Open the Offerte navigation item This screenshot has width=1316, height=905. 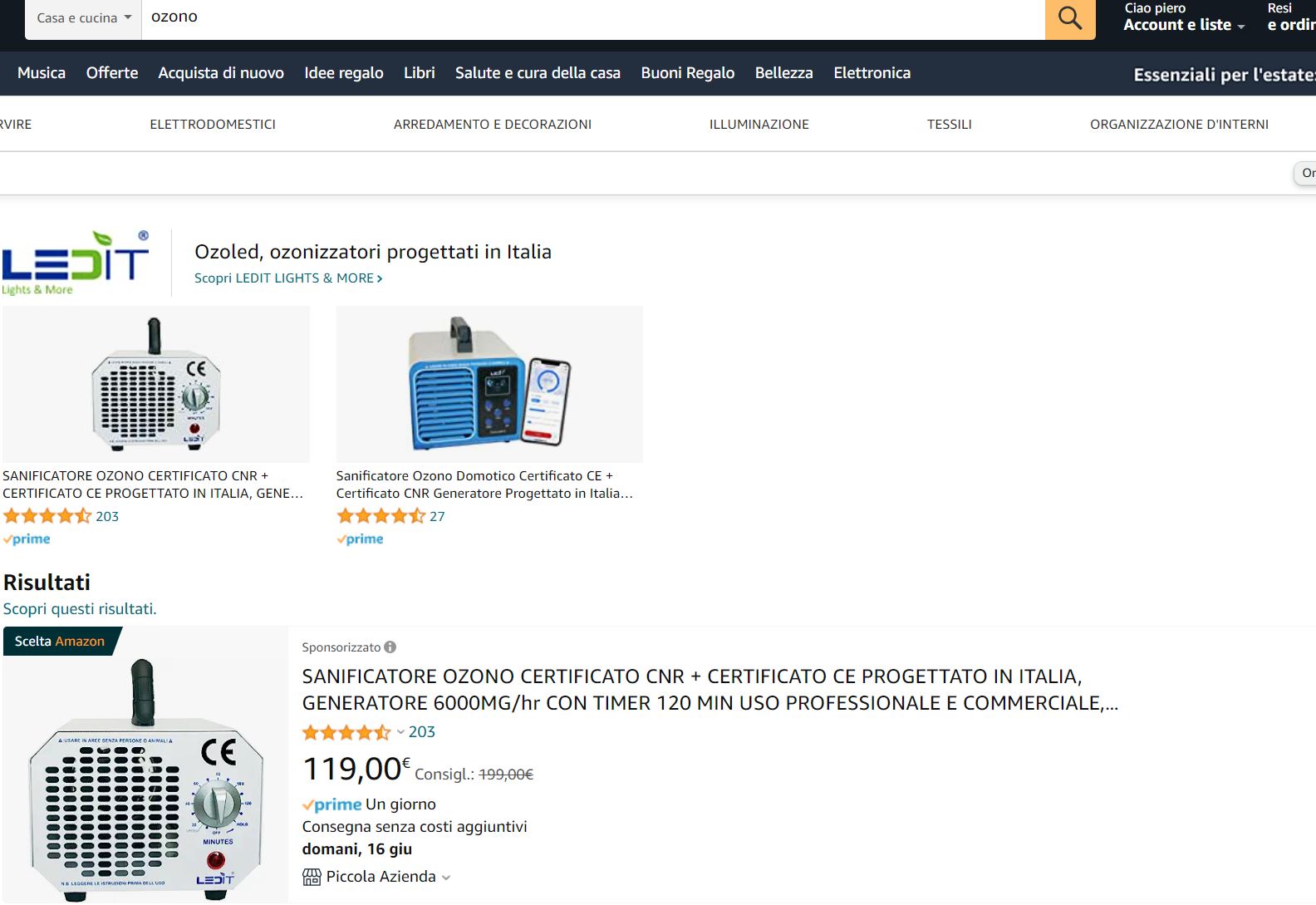click(112, 73)
